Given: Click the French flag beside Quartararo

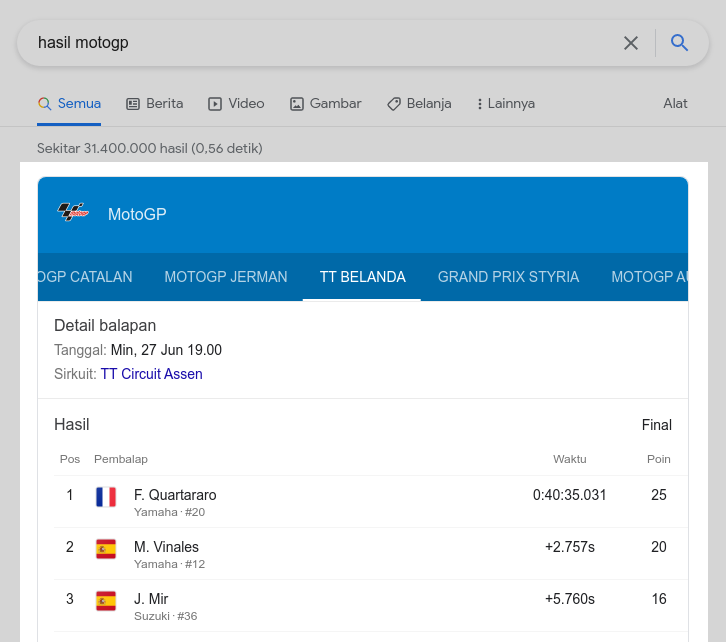Looking at the screenshot, I should pyautogui.click(x=106, y=497).
